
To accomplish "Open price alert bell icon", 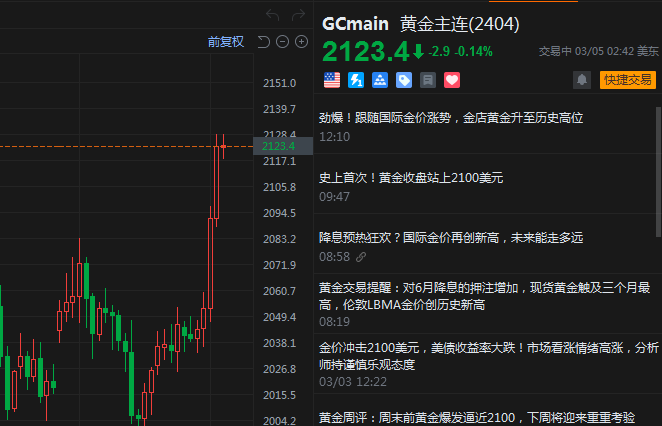I will coord(582,80).
